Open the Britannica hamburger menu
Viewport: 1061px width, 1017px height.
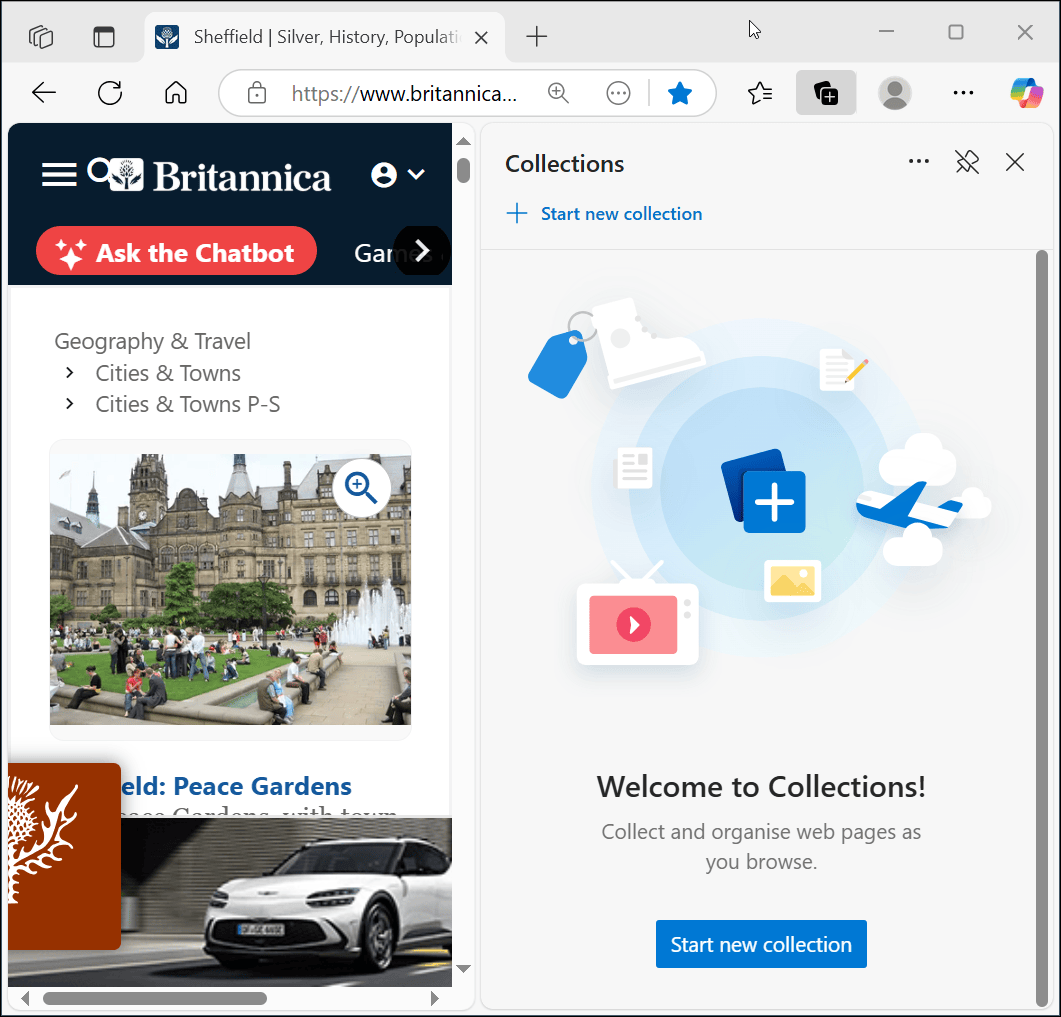[x=59, y=174]
